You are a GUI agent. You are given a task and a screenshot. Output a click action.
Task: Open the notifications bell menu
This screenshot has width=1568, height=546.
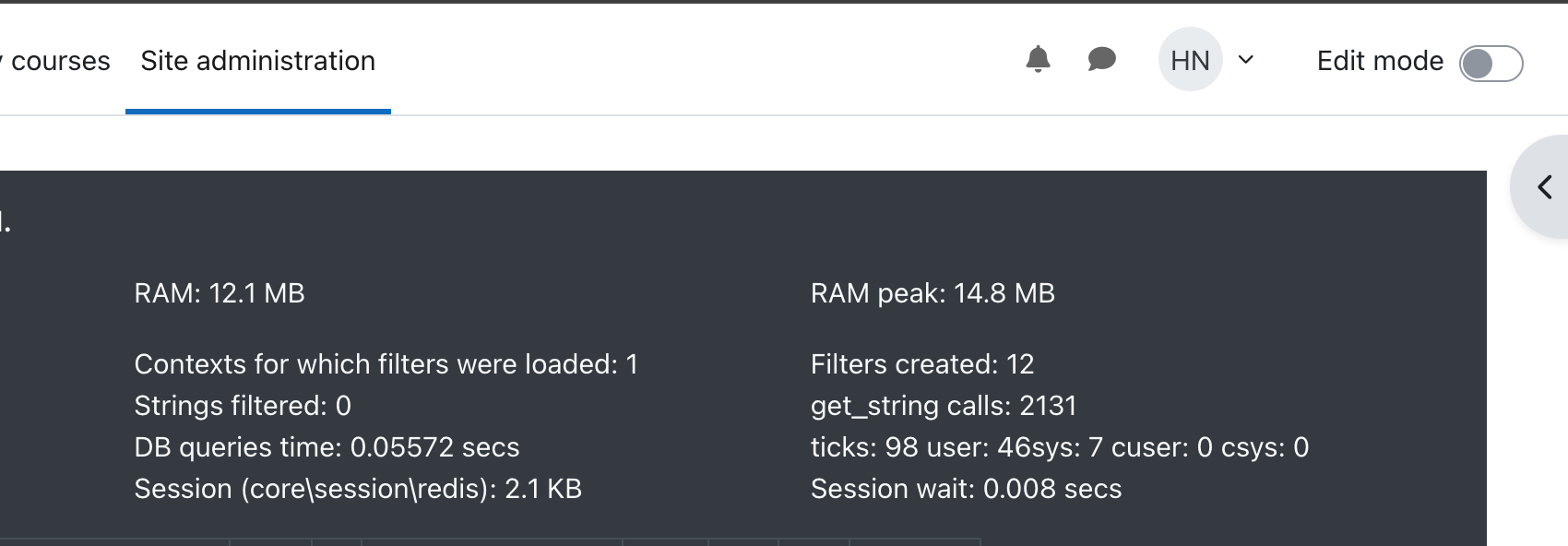pos(1038,60)
